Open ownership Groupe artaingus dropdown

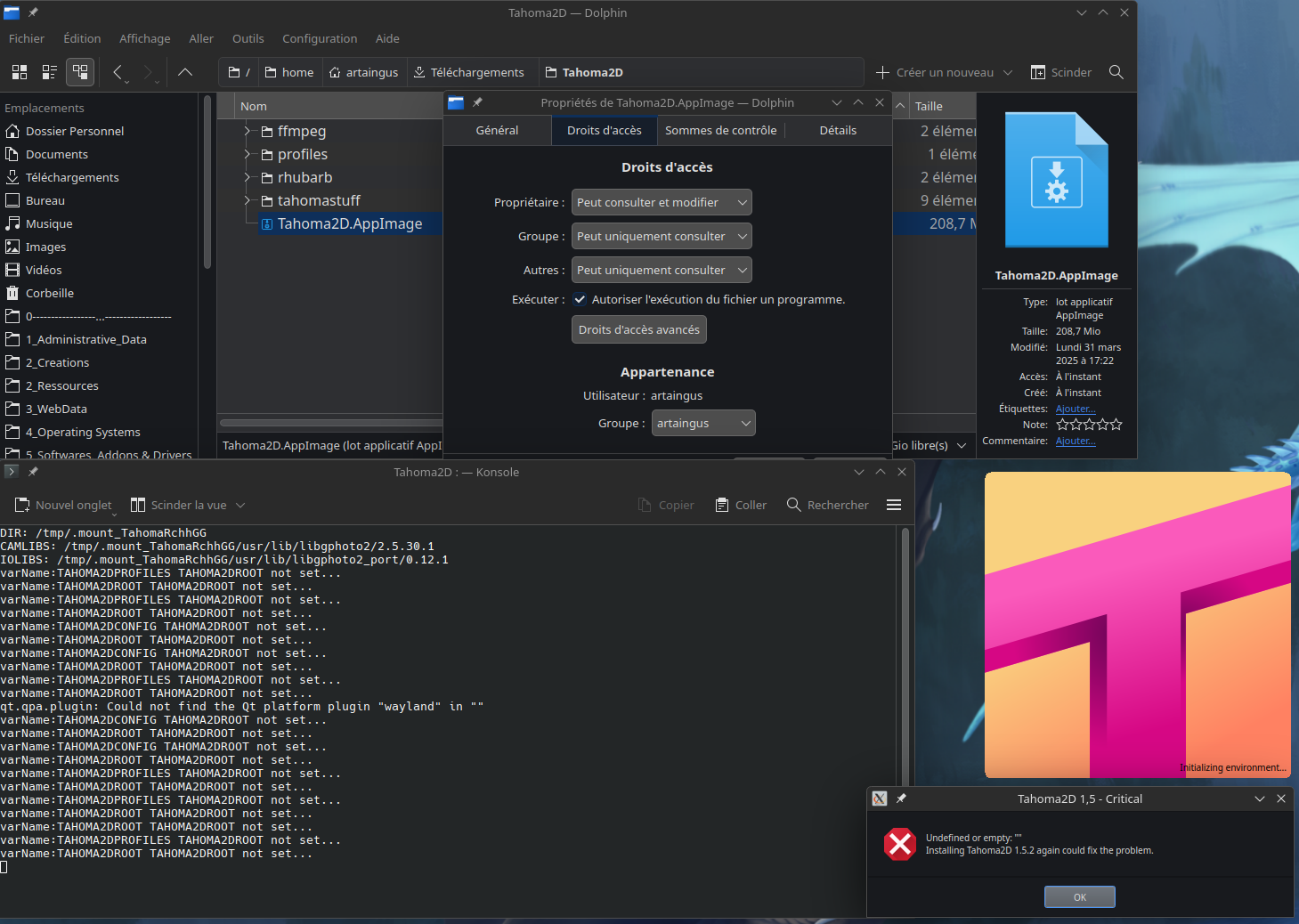pyautogui.click(x=703, y=423)
